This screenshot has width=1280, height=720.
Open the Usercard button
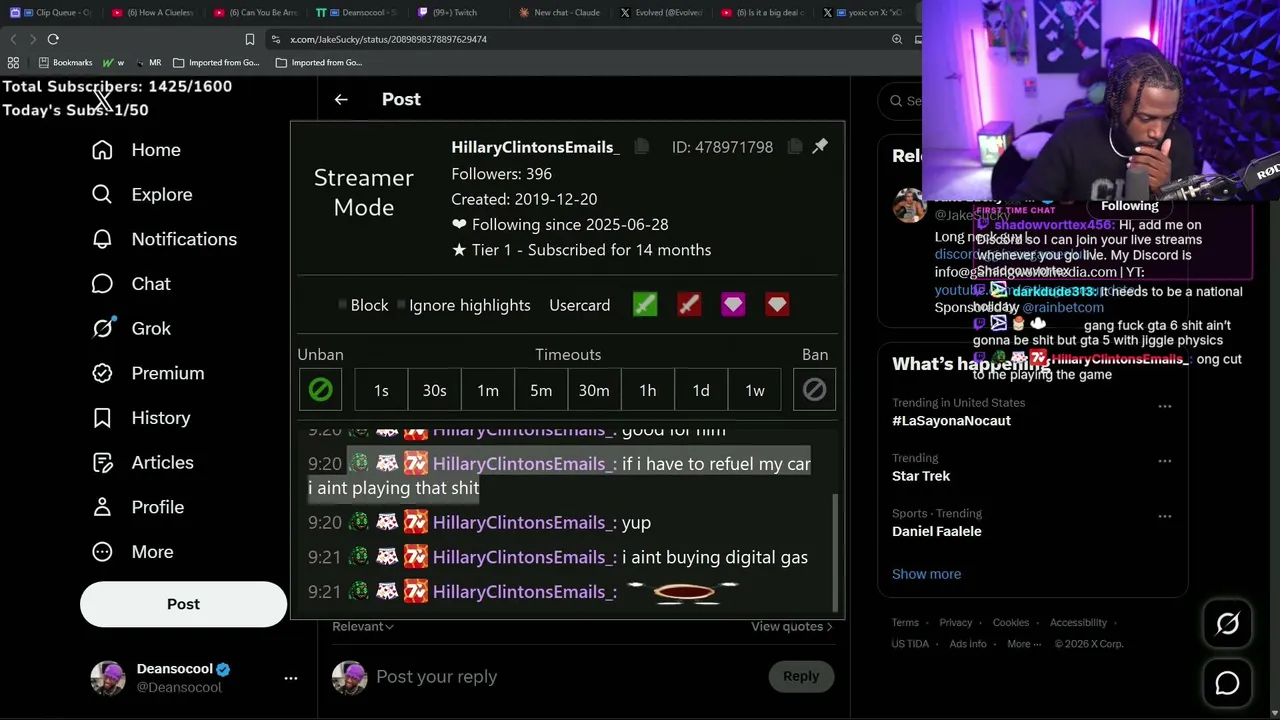click(580, 305)
